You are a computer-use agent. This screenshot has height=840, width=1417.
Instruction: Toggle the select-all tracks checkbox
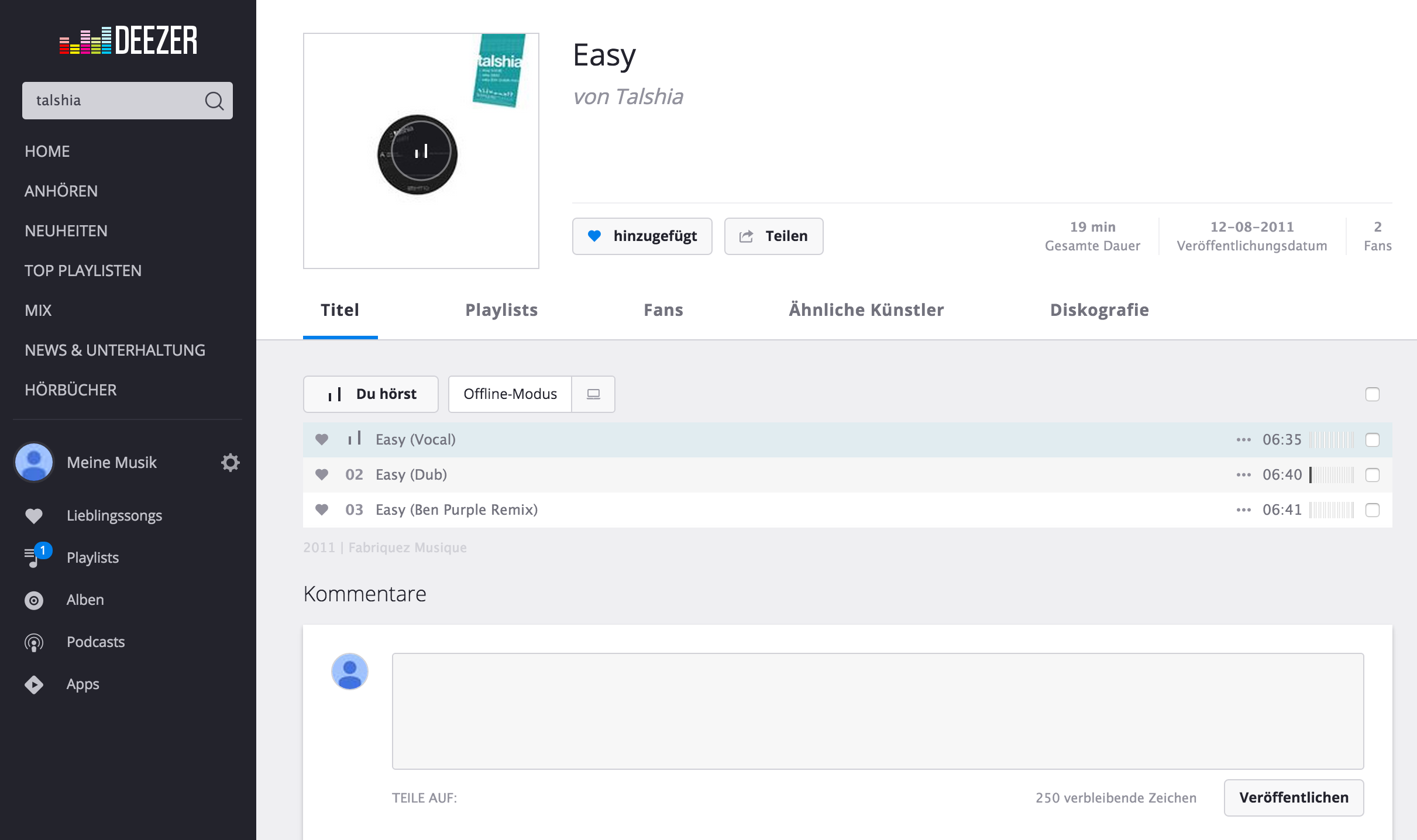point(1373,394)
